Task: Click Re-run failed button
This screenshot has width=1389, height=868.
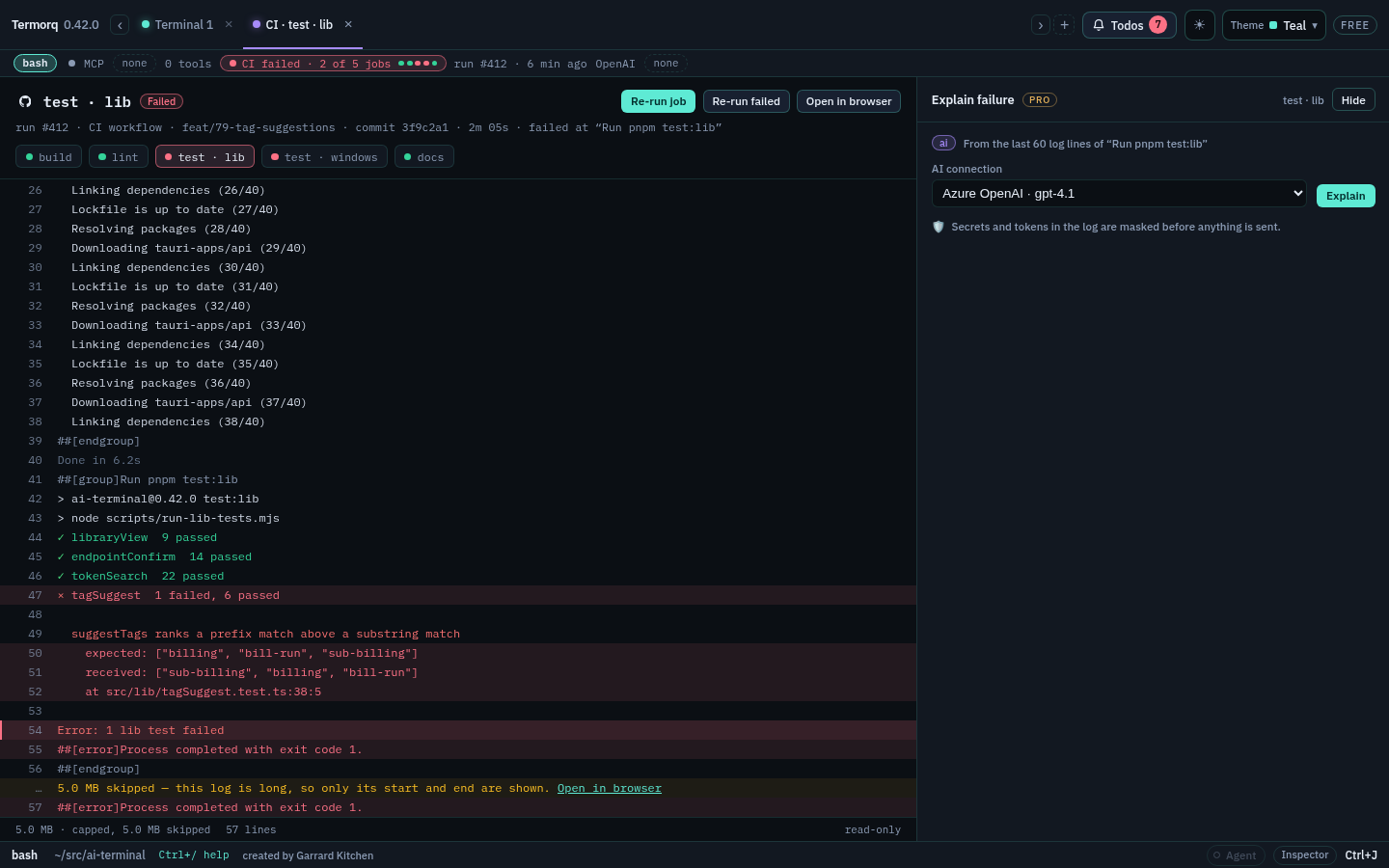Action: [x=747, y=101]
